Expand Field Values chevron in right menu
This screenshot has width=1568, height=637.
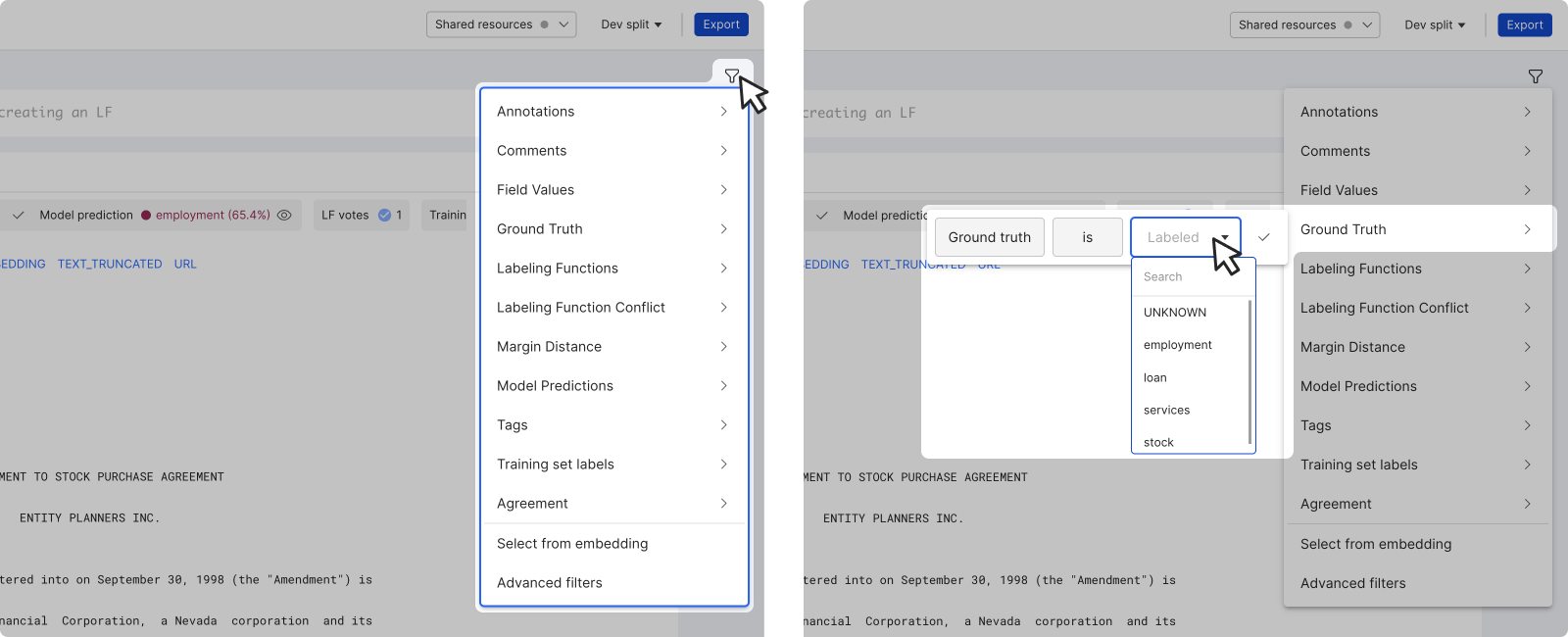(x=1527, y=190)
